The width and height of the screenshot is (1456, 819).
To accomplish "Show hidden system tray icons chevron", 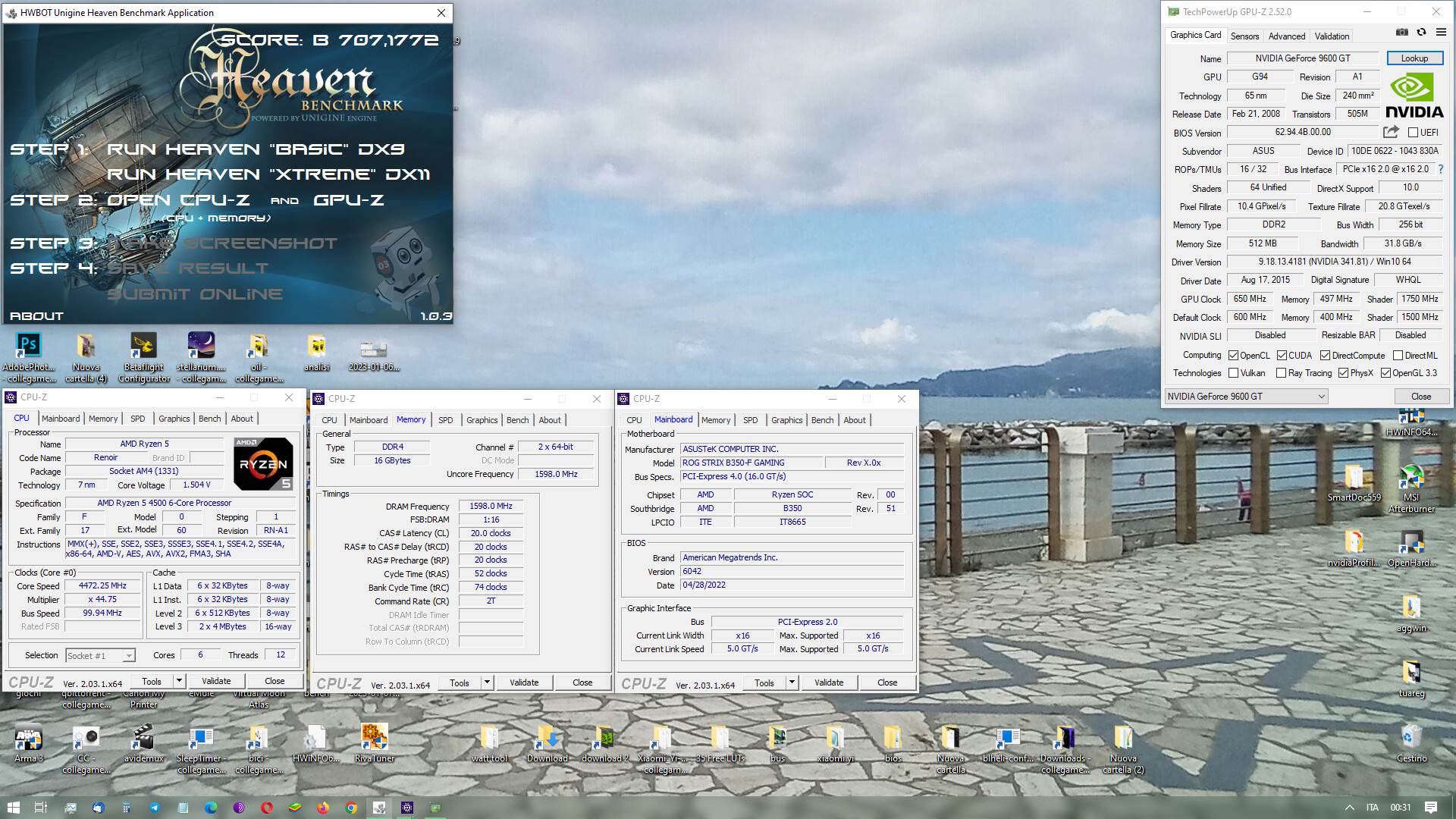I will (x=1349, y=807).
